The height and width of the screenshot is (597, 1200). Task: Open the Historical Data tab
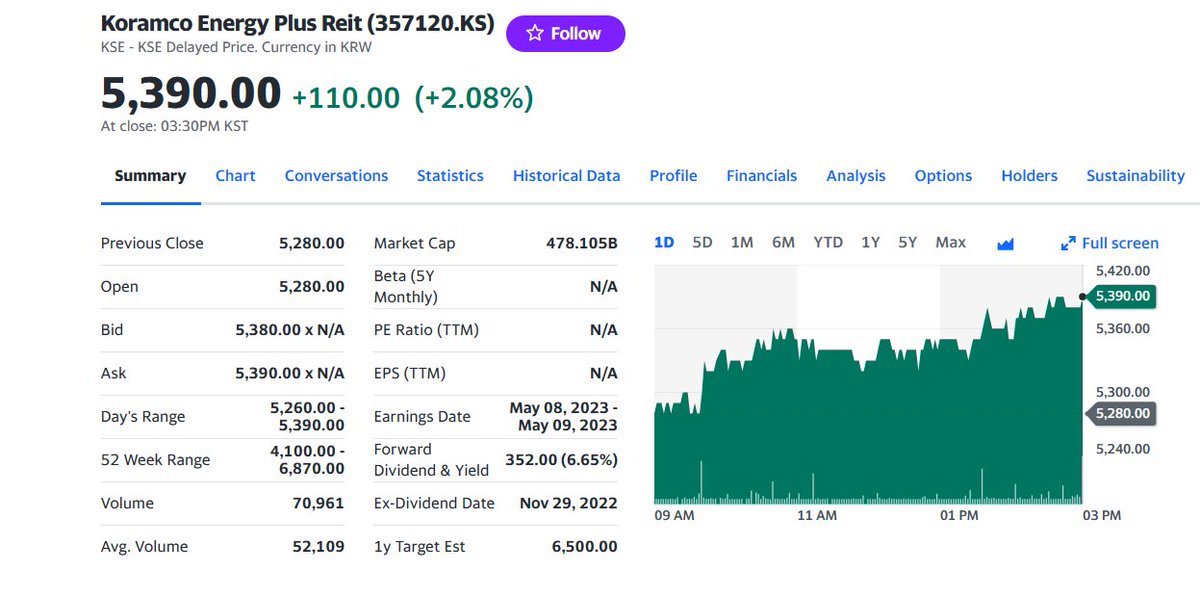[566, 175]
